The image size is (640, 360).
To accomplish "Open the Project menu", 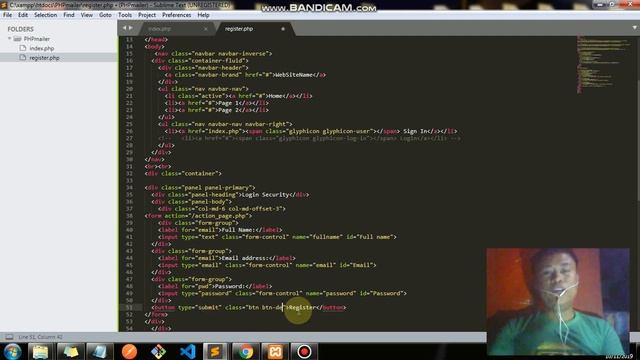I will [x=147, y=15].
